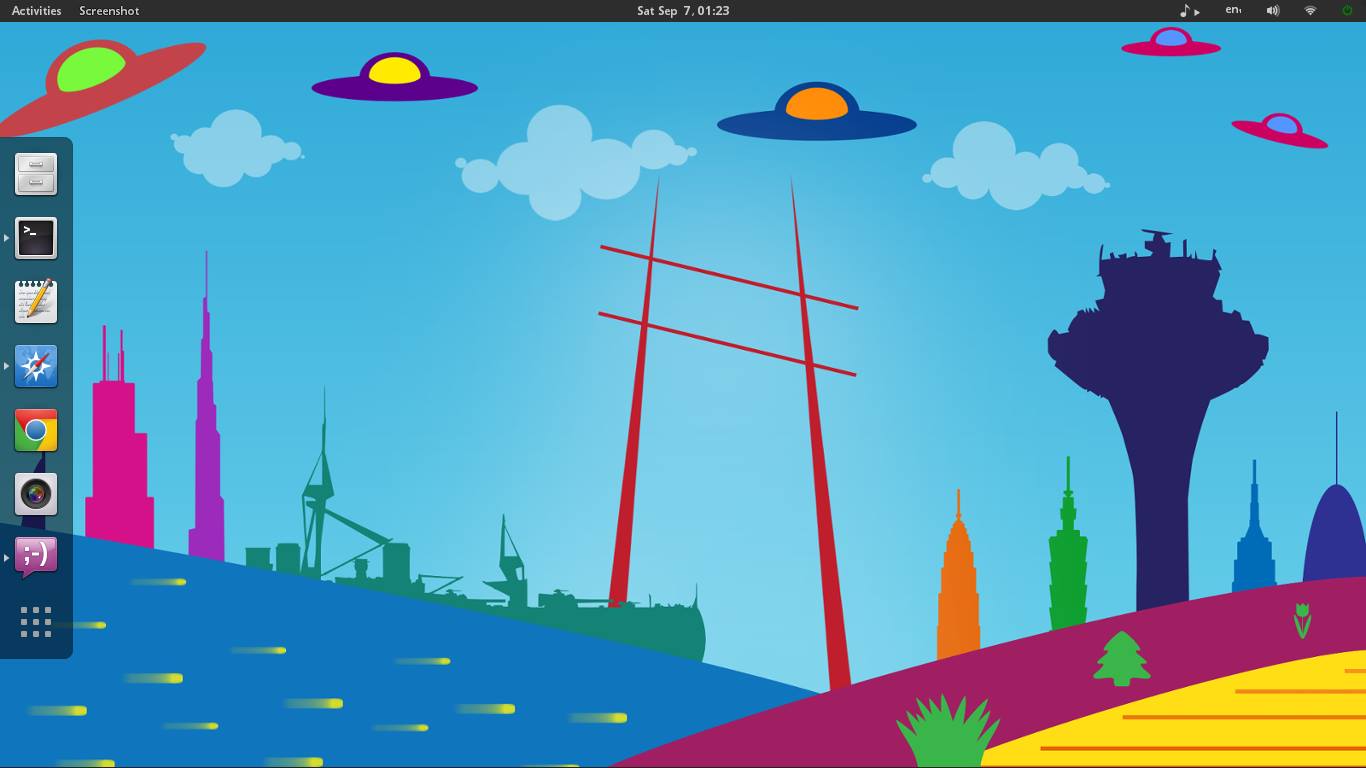Launch the compass web browser icon
Screen dimensions: 1366x768
click(36, 366)
